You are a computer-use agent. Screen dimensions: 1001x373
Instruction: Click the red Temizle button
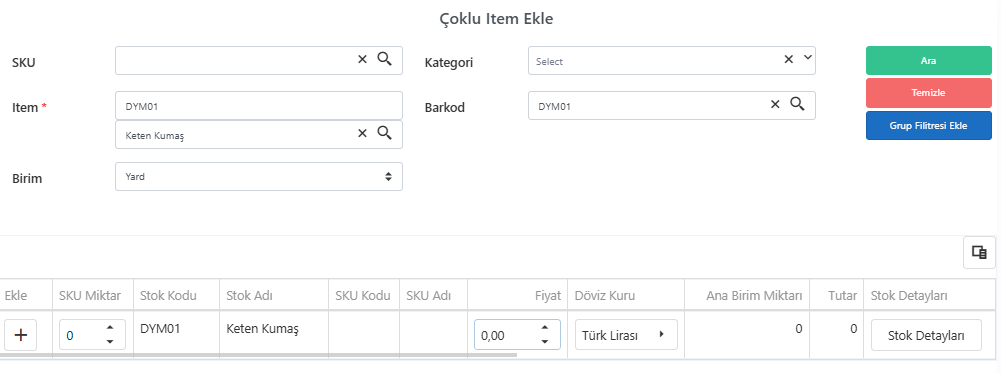(x=928, y=93)
